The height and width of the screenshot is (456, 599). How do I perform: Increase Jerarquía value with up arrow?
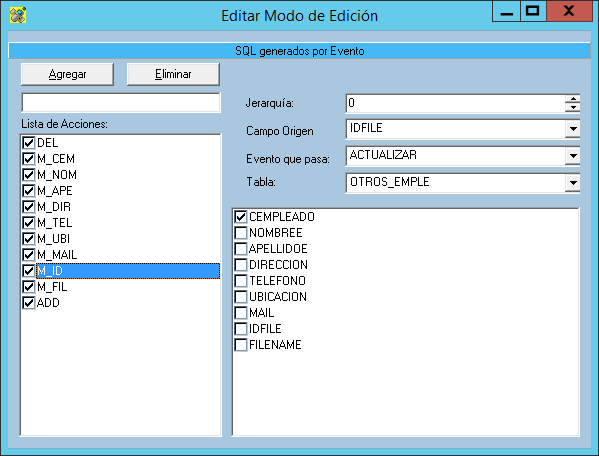(573, 99)
